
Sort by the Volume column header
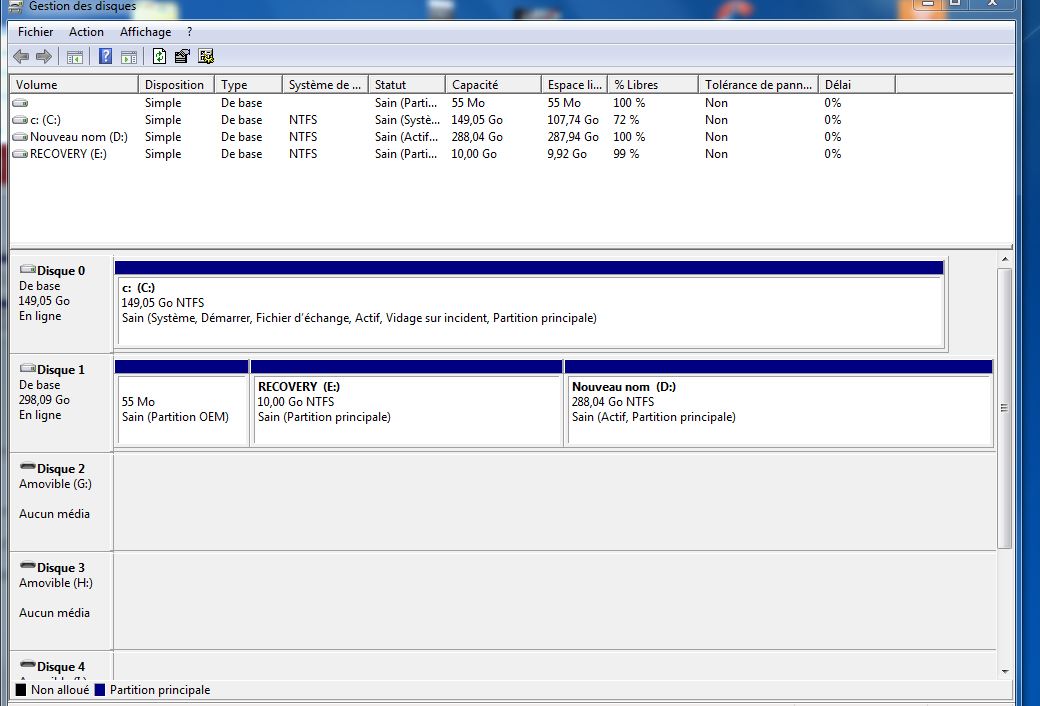pos(74,85)
